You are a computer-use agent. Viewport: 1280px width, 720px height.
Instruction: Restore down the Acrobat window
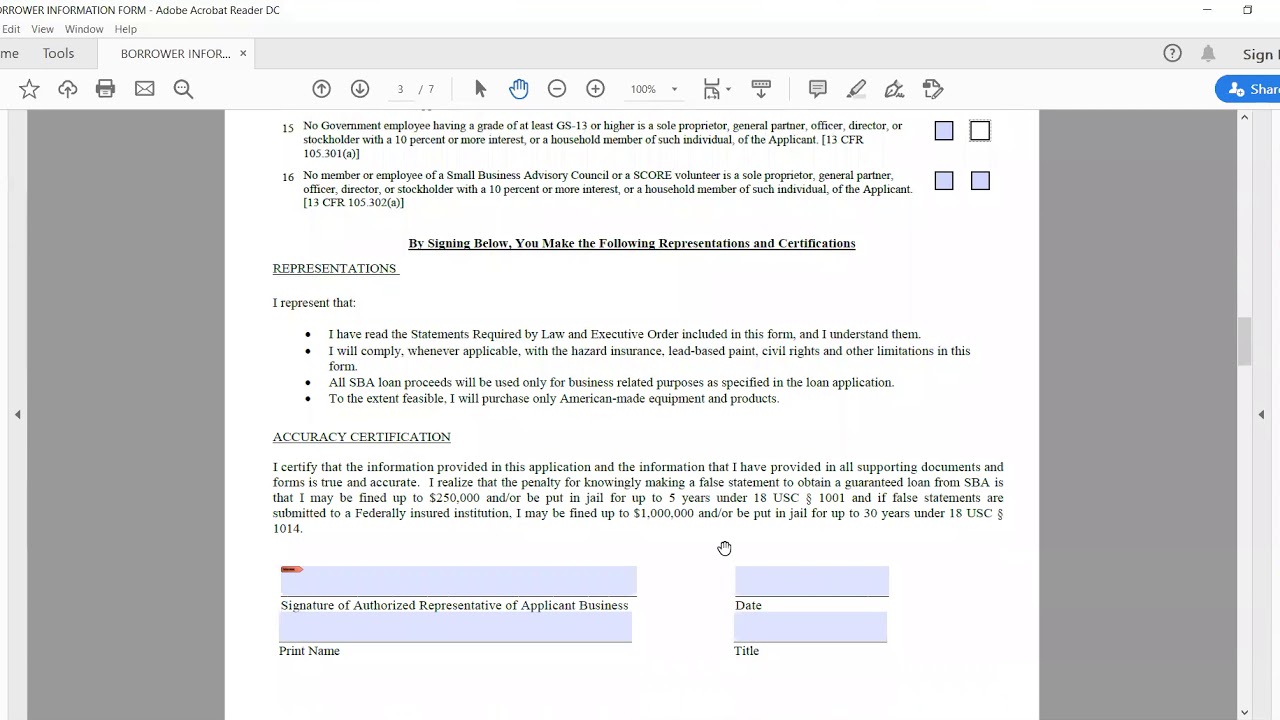point(1247,10)
